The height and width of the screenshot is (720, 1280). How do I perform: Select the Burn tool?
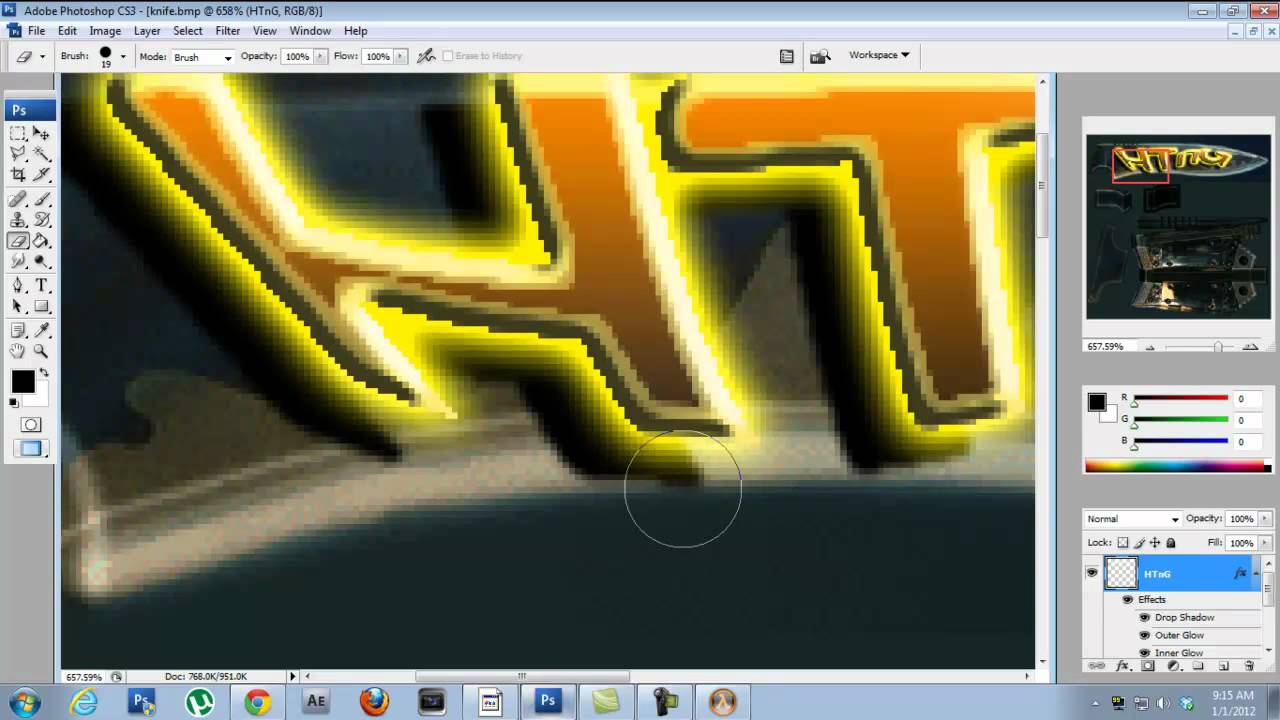(41, 262)
